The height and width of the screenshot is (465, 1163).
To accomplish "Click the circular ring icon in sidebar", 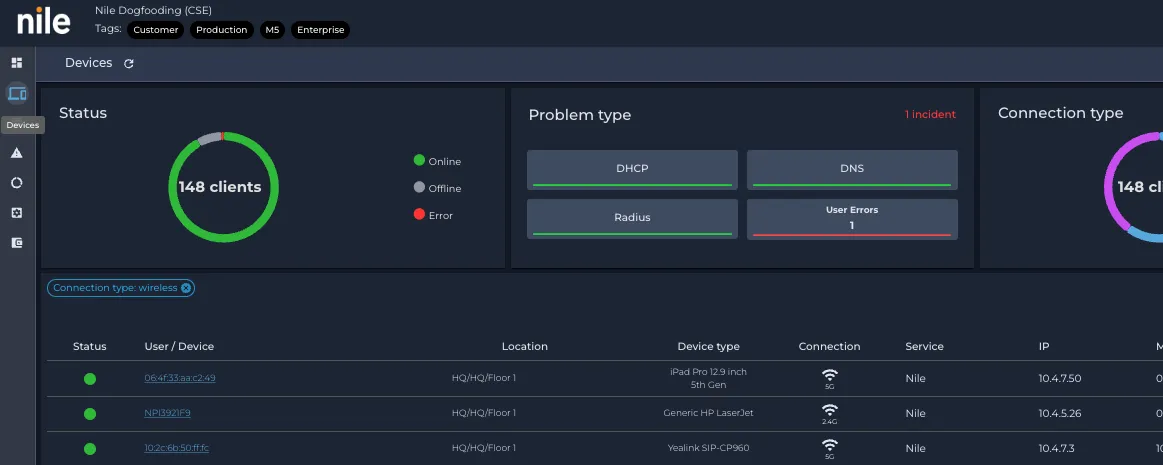I will [x=16, y=182].
